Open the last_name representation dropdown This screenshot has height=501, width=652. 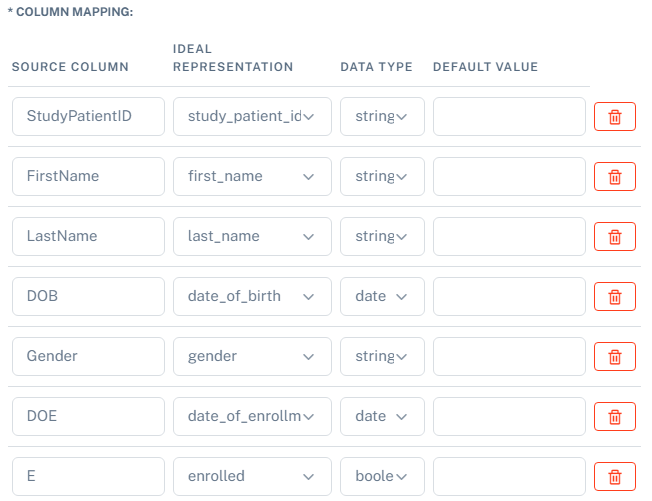tap(252, 237)
